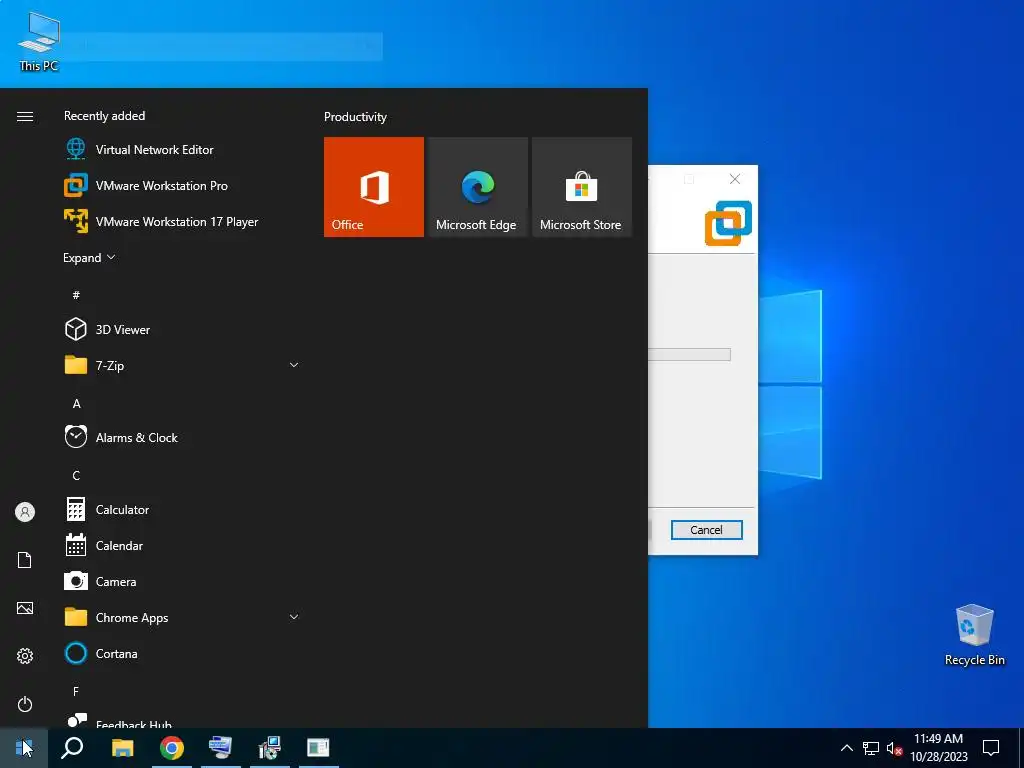Click Cancel in the installer dialog
This screenshot has height=768, width=1024.
coord(707,530)
